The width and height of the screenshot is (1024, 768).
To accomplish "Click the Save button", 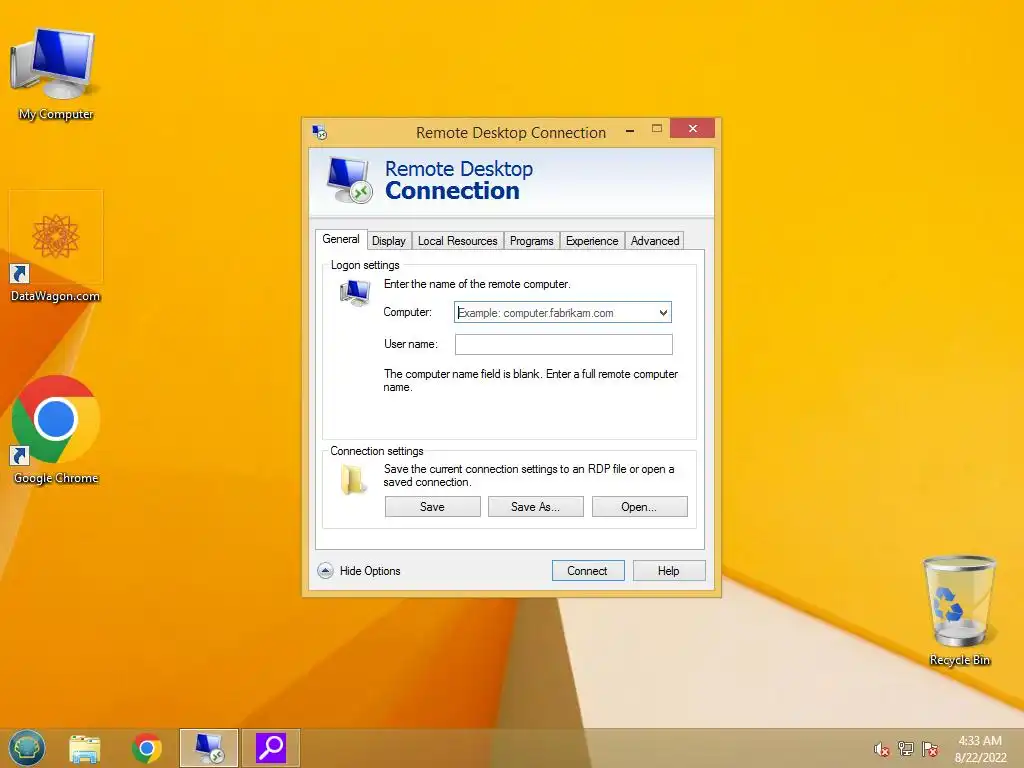I will click(432, 507).
